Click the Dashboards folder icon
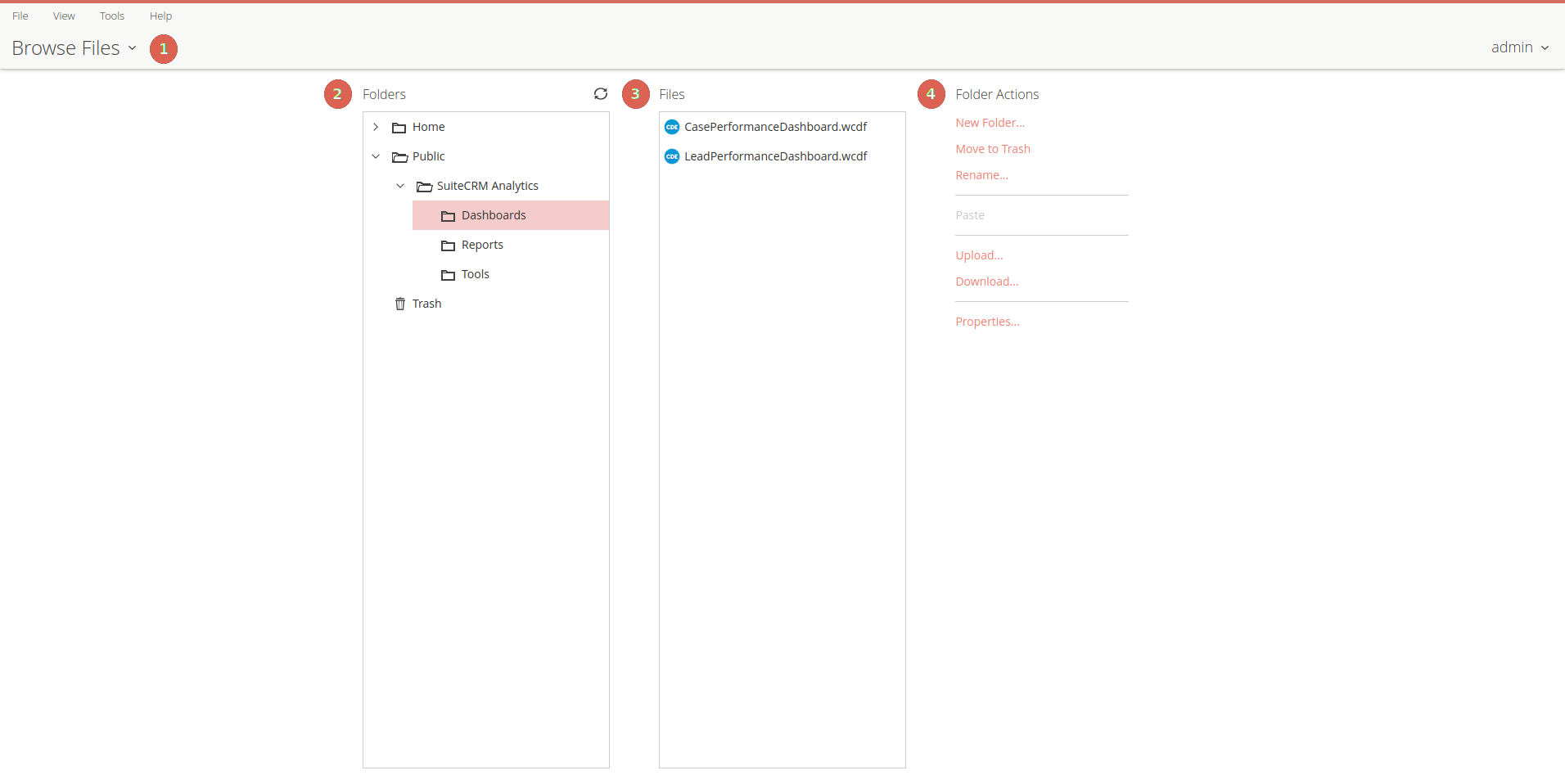 448,216
